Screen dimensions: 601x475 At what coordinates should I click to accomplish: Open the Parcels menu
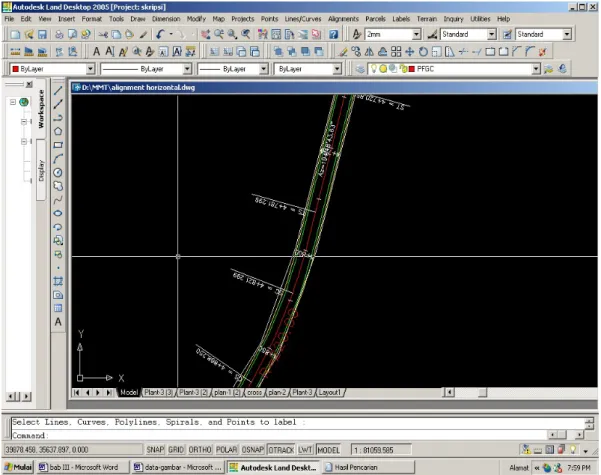tap(375, 19)
